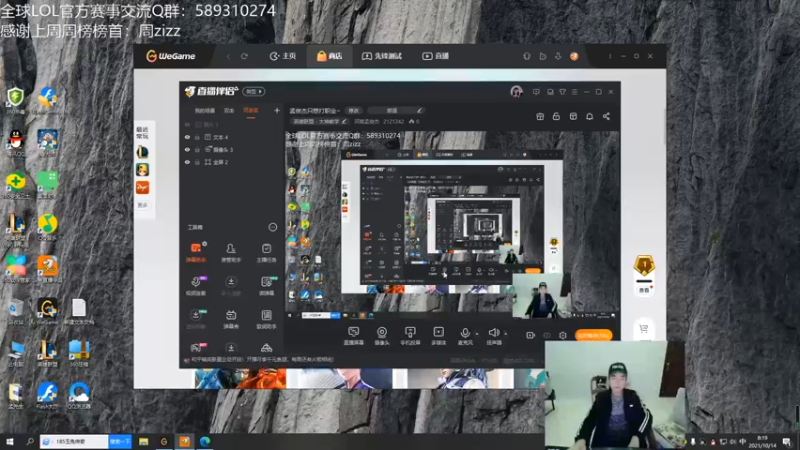The height and width of the screenshot is (450, 800).
Task: Open Windows Start menu
Action: coord(10,441)
